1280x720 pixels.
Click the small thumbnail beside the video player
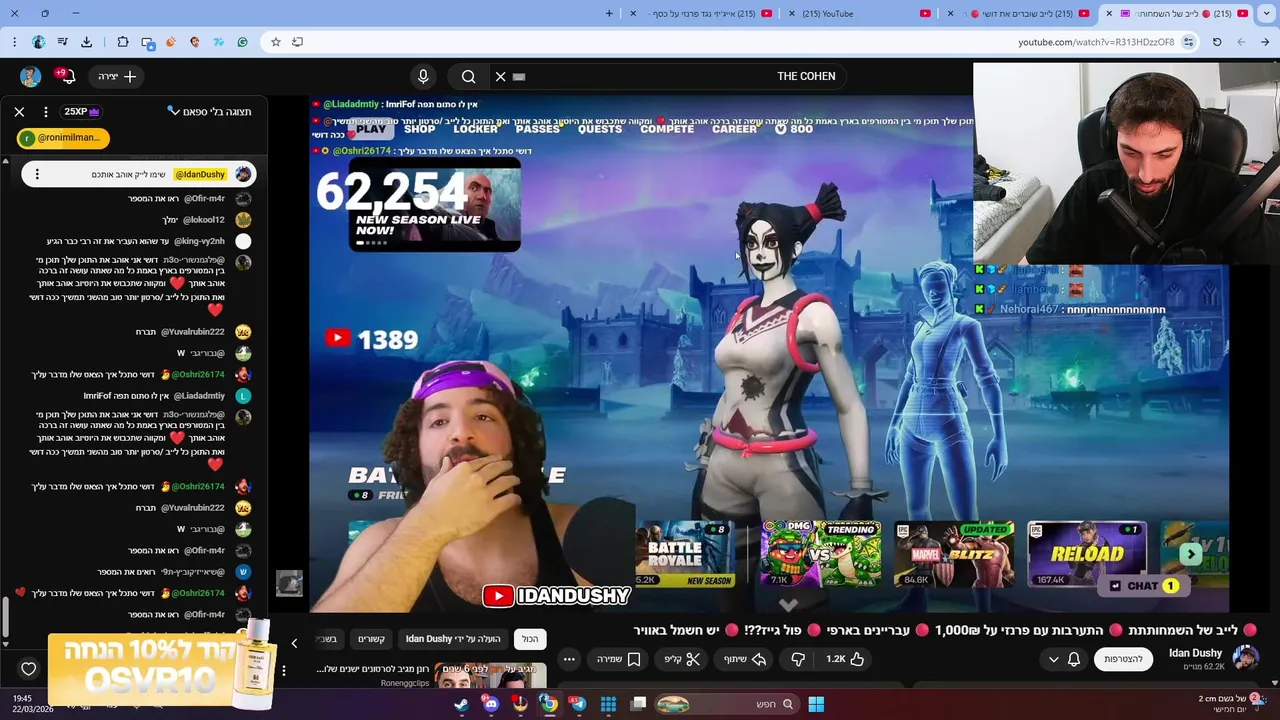[x=289, y=584]
